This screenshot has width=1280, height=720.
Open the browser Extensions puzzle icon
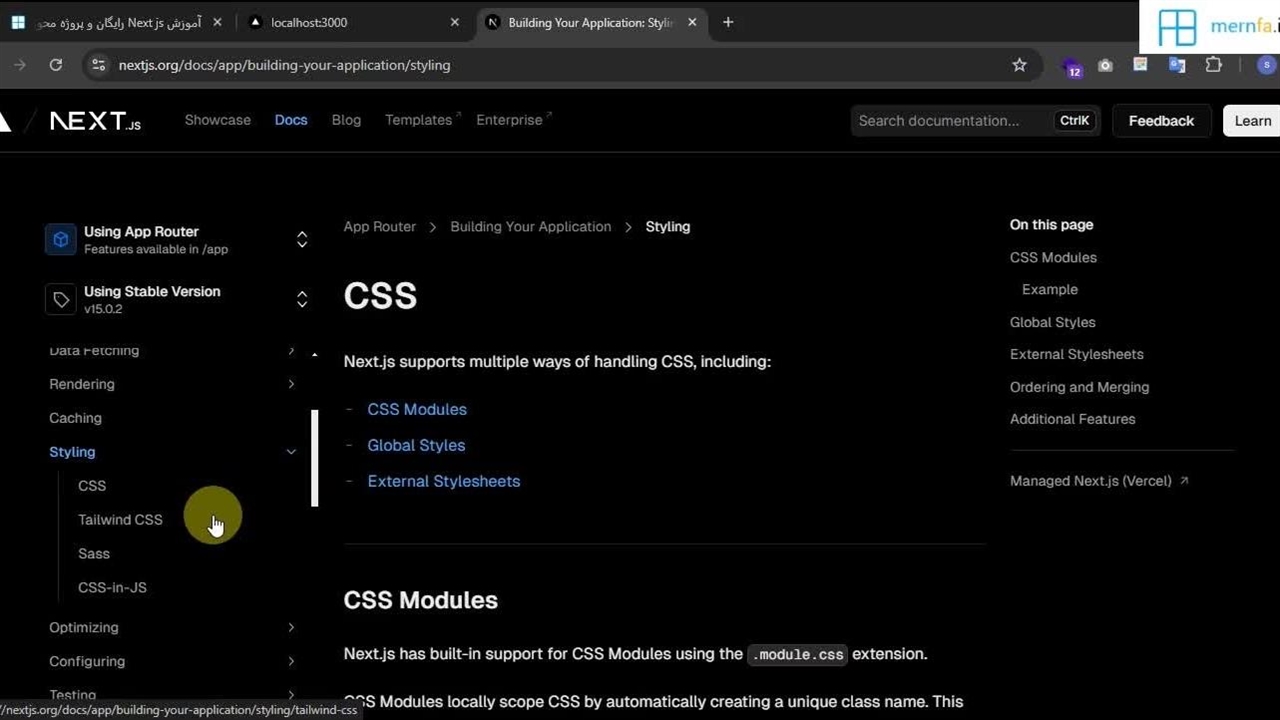click(x=1214, y=65)
